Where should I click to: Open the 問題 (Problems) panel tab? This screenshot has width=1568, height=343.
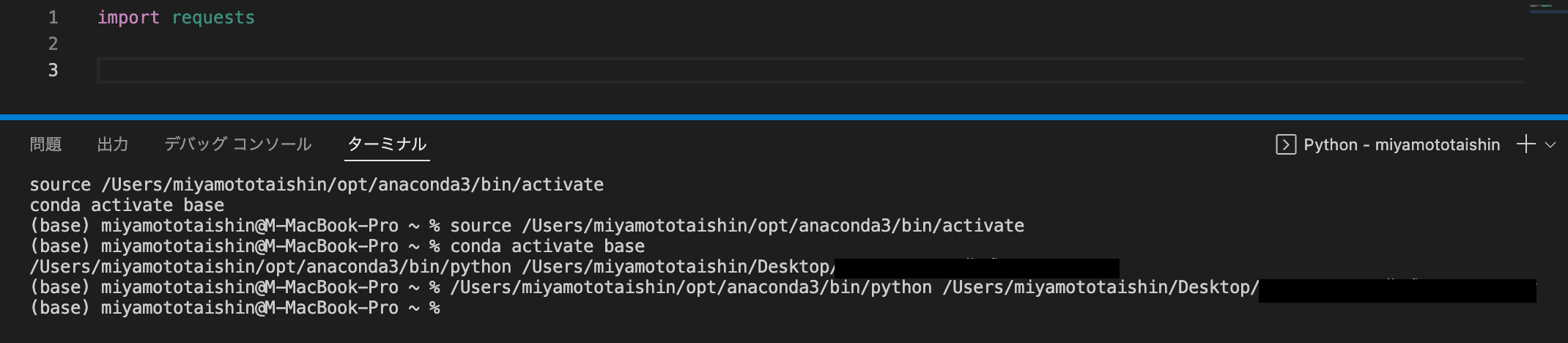(45, 144)
